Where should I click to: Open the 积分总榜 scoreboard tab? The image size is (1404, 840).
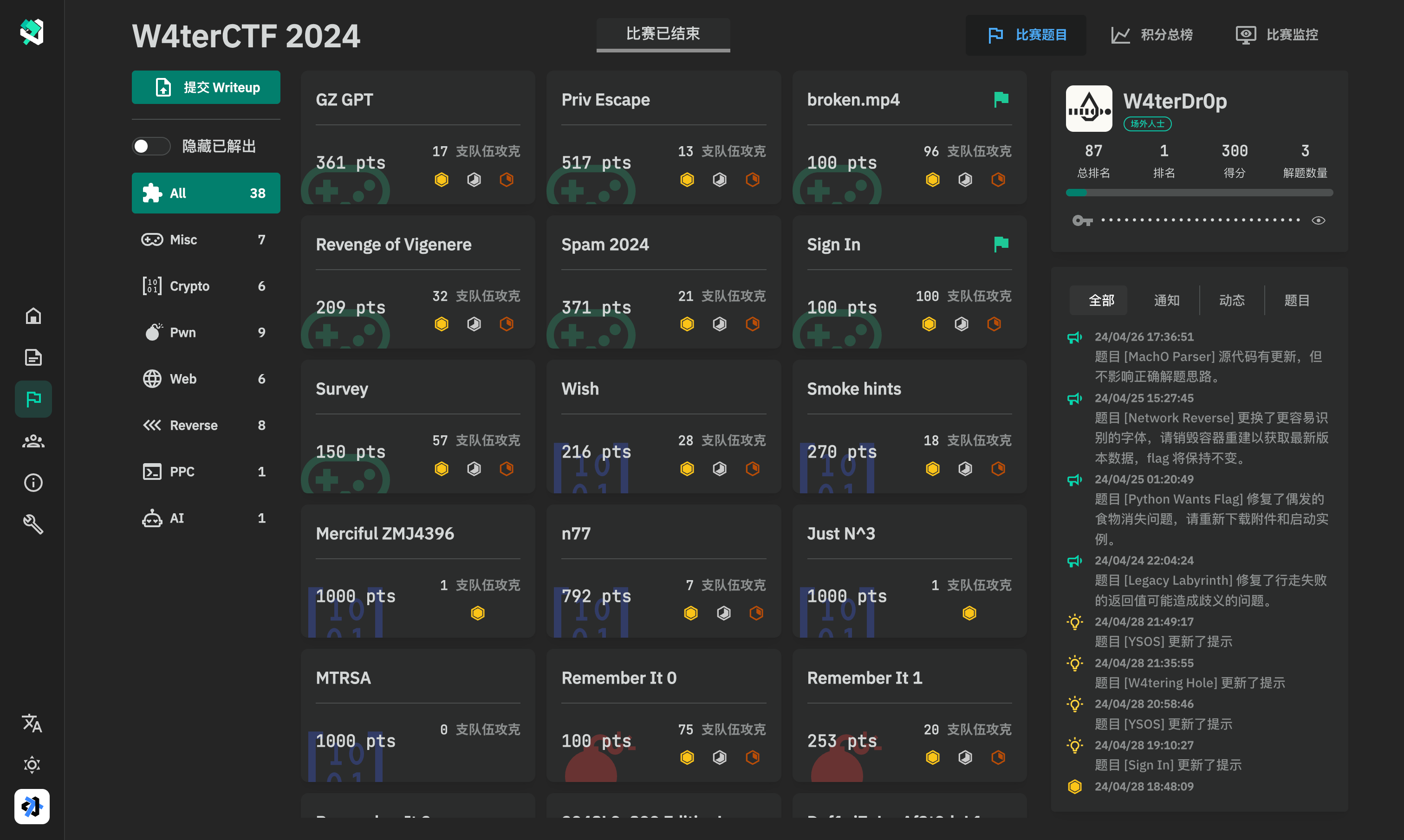[1152, 35]
